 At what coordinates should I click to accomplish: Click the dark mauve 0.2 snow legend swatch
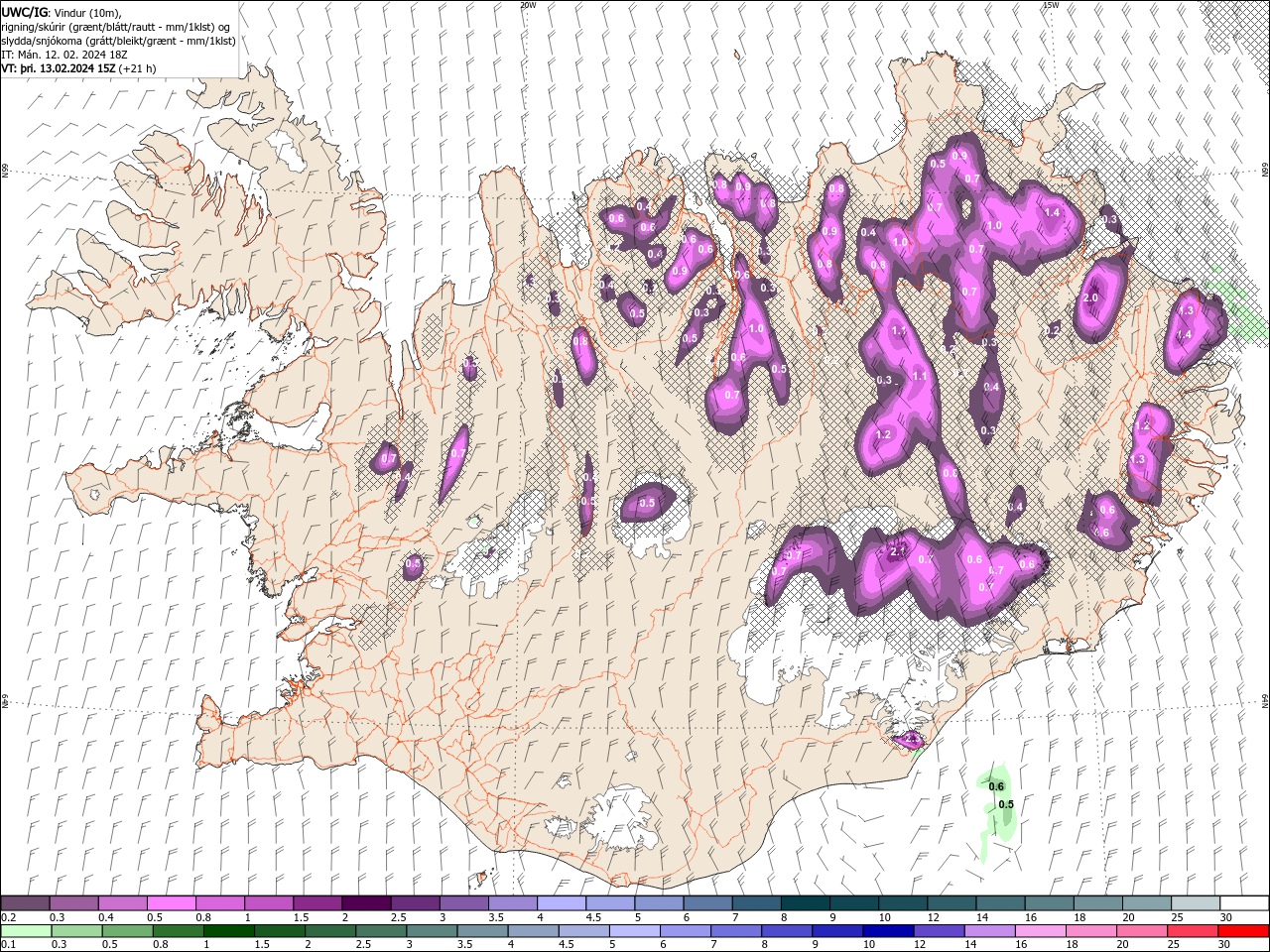(x=25, y=903)
